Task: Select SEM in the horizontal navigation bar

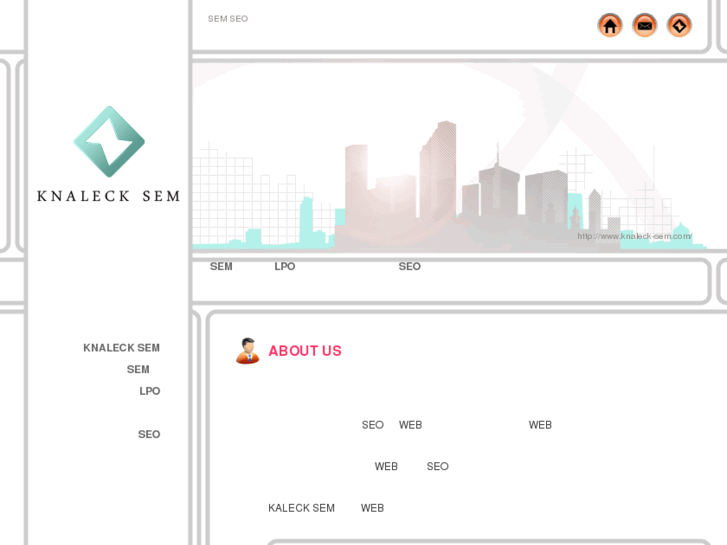Action: pos(221,266)
